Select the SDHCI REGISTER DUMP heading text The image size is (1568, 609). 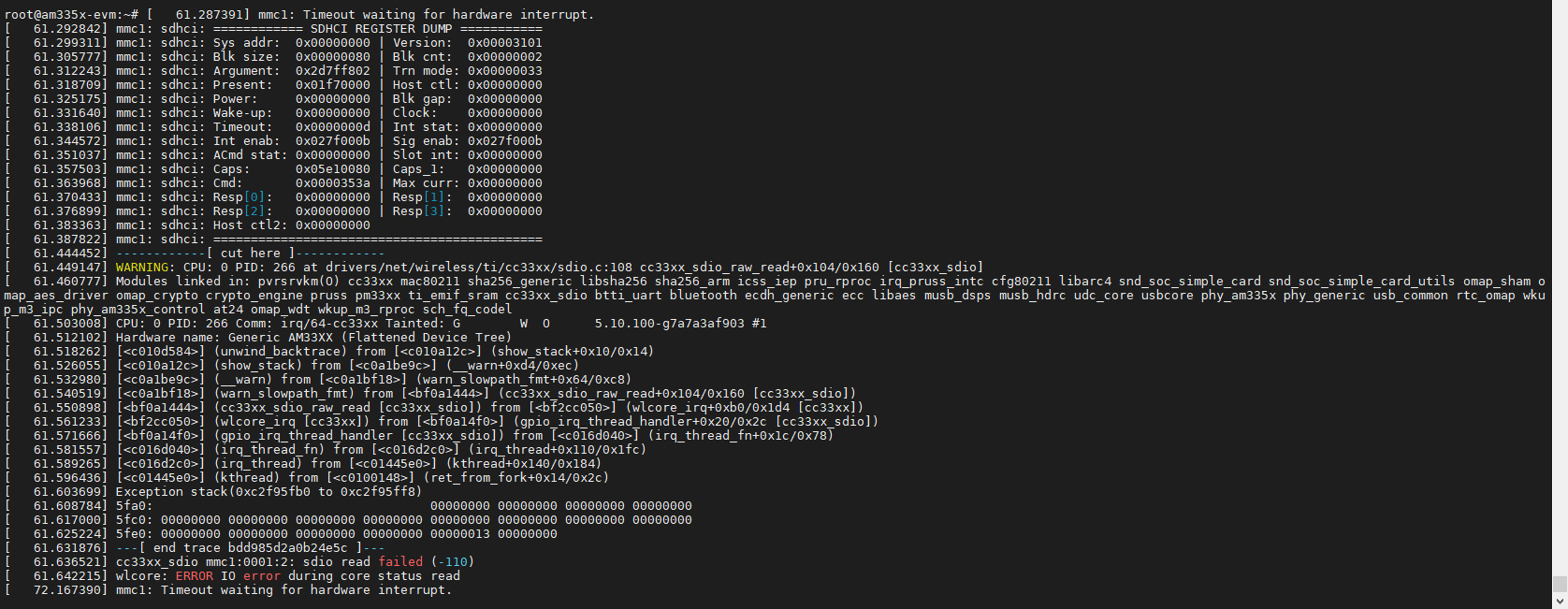[381, 29]
